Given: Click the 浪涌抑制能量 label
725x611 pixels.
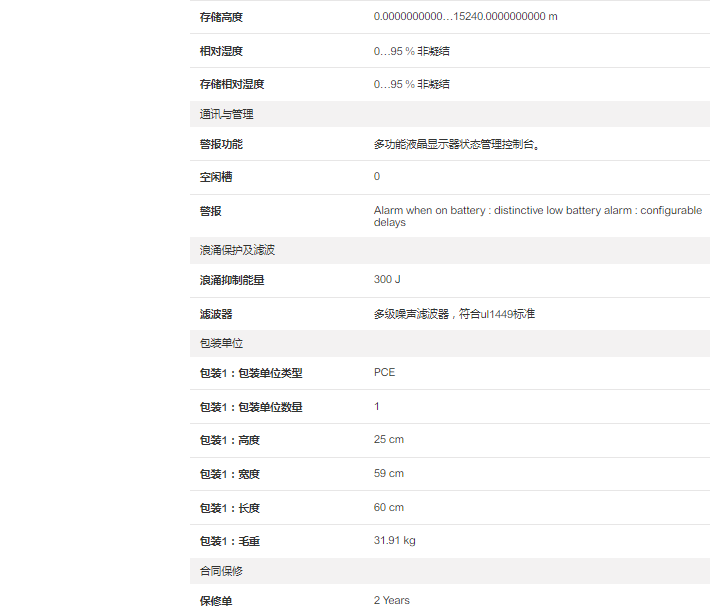Looking at the screenshot, I should click(x=232, y=281).
